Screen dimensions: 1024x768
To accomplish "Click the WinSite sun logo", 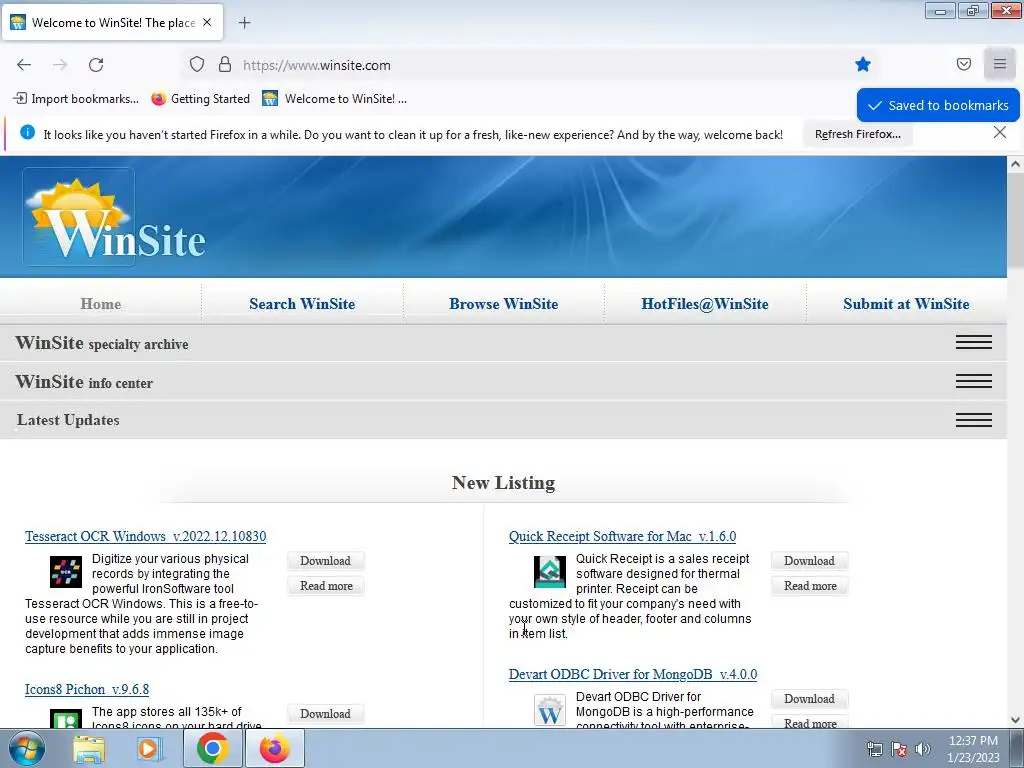I will tap(79, 217).
